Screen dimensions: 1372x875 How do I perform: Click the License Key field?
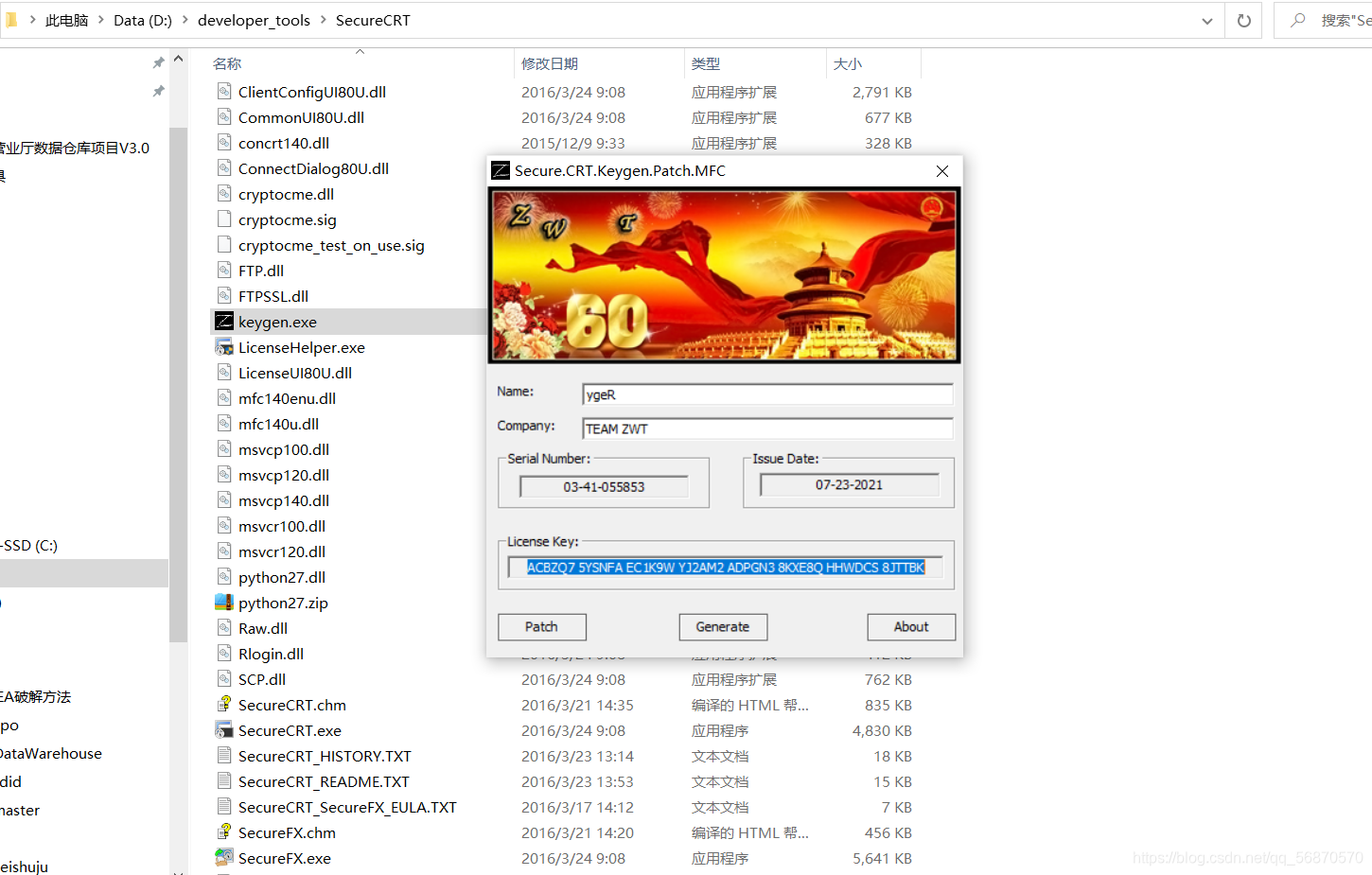(726, 568)
